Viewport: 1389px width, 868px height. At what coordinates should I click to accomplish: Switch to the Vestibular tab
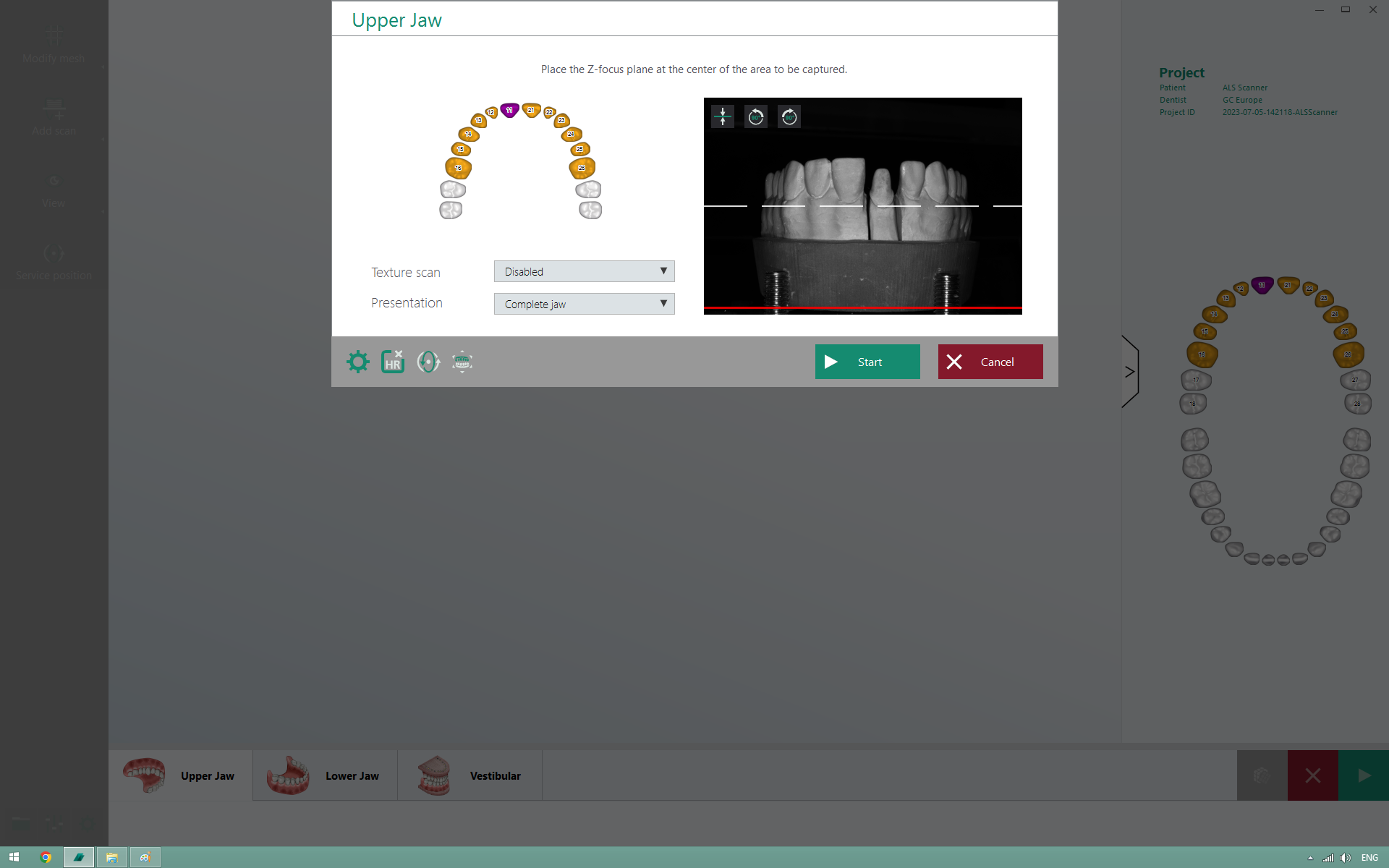(469, 775)
